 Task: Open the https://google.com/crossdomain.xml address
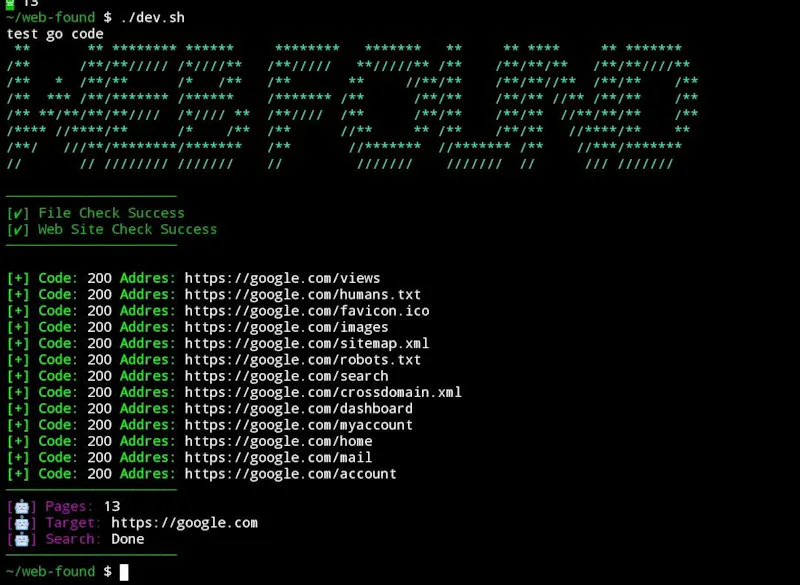click(x=323, y=392)
